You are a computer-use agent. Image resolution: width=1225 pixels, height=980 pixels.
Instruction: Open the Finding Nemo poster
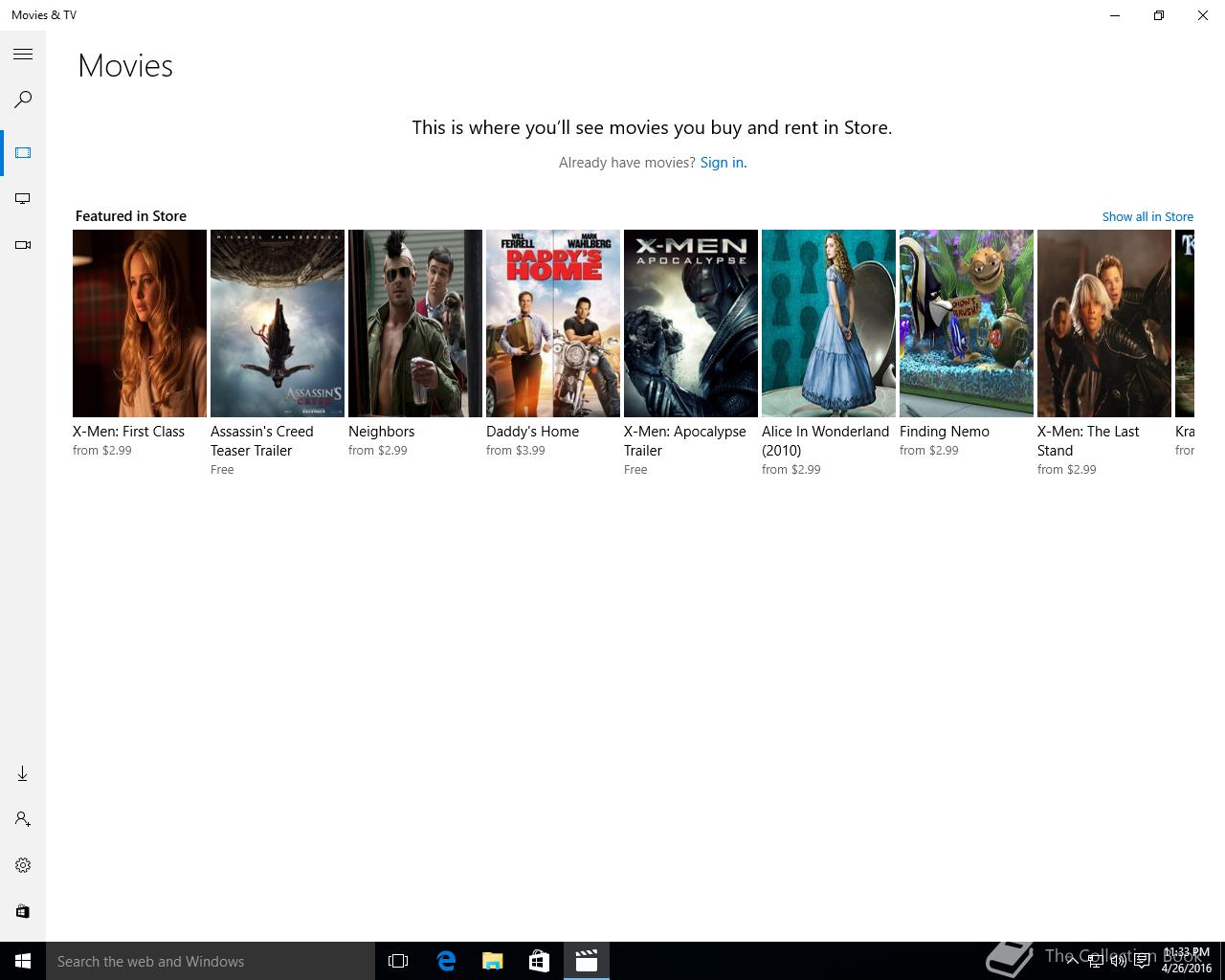[x=967, y=323]
